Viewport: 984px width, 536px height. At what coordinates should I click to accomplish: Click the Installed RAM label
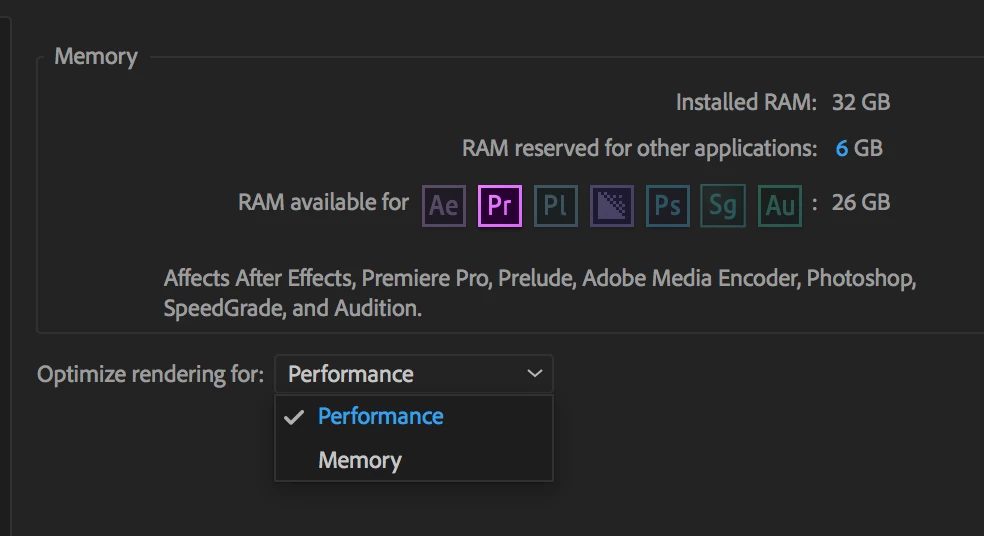(746, 102)
